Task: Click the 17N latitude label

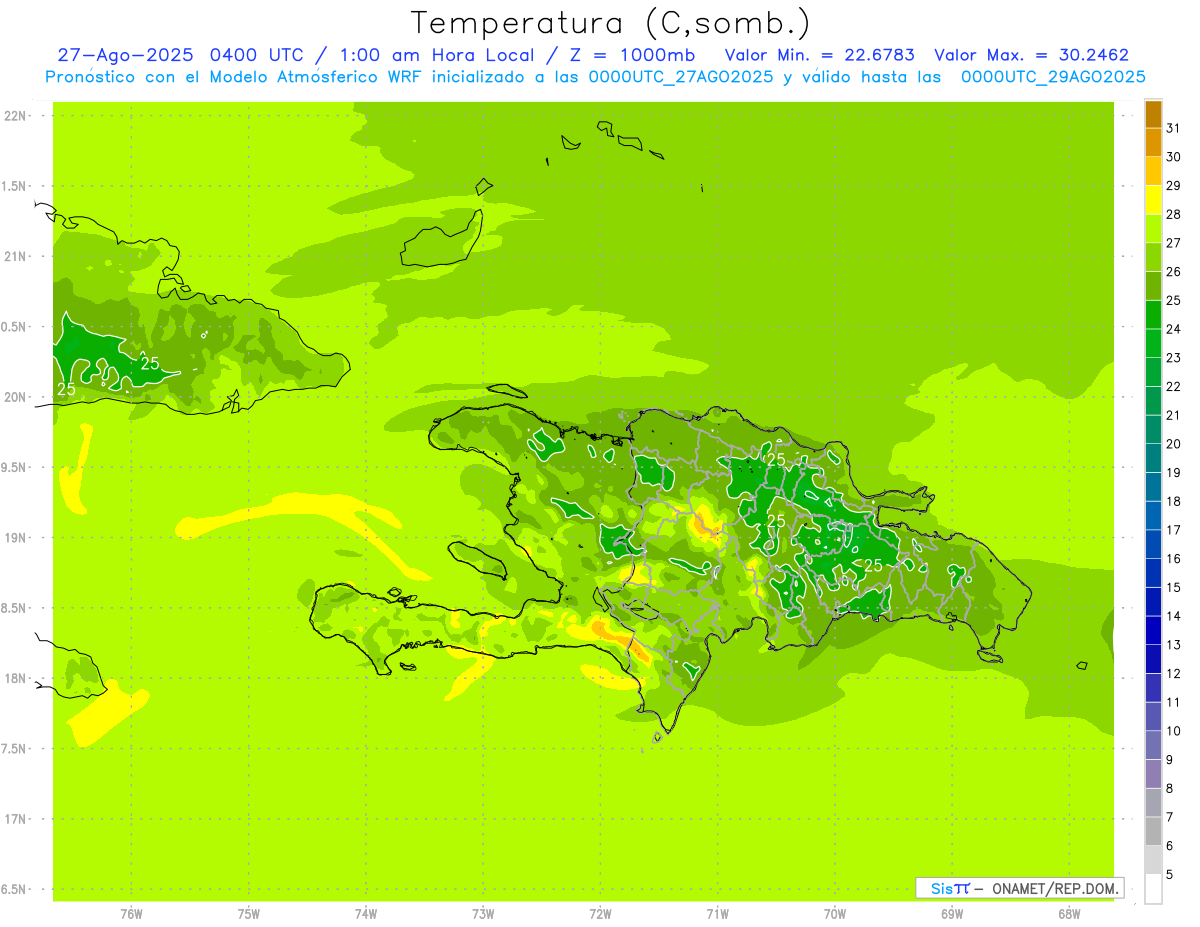Action: 16,819
